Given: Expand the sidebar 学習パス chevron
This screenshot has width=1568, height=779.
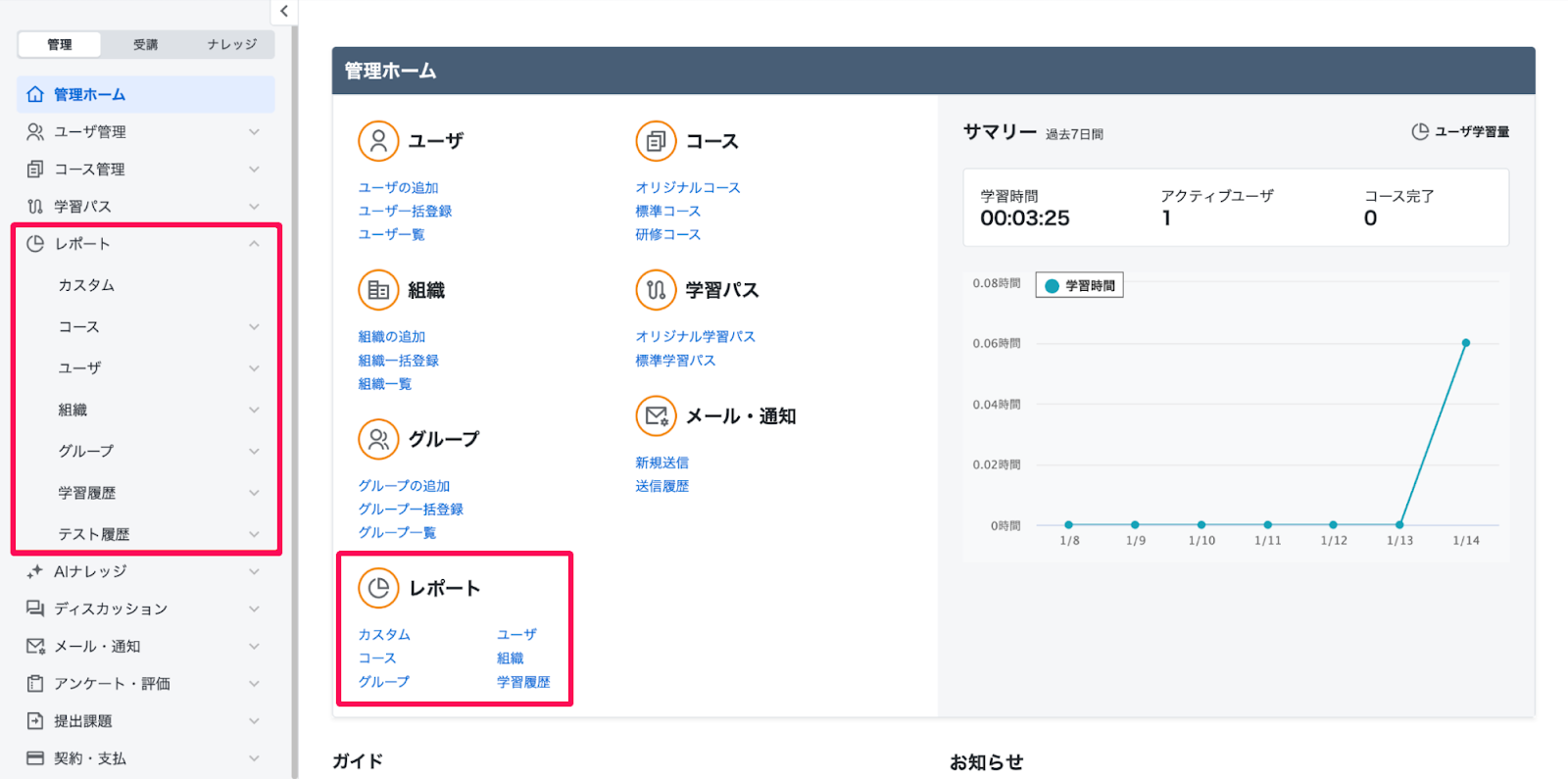Looking at the screenshot, I should [254, 206].
